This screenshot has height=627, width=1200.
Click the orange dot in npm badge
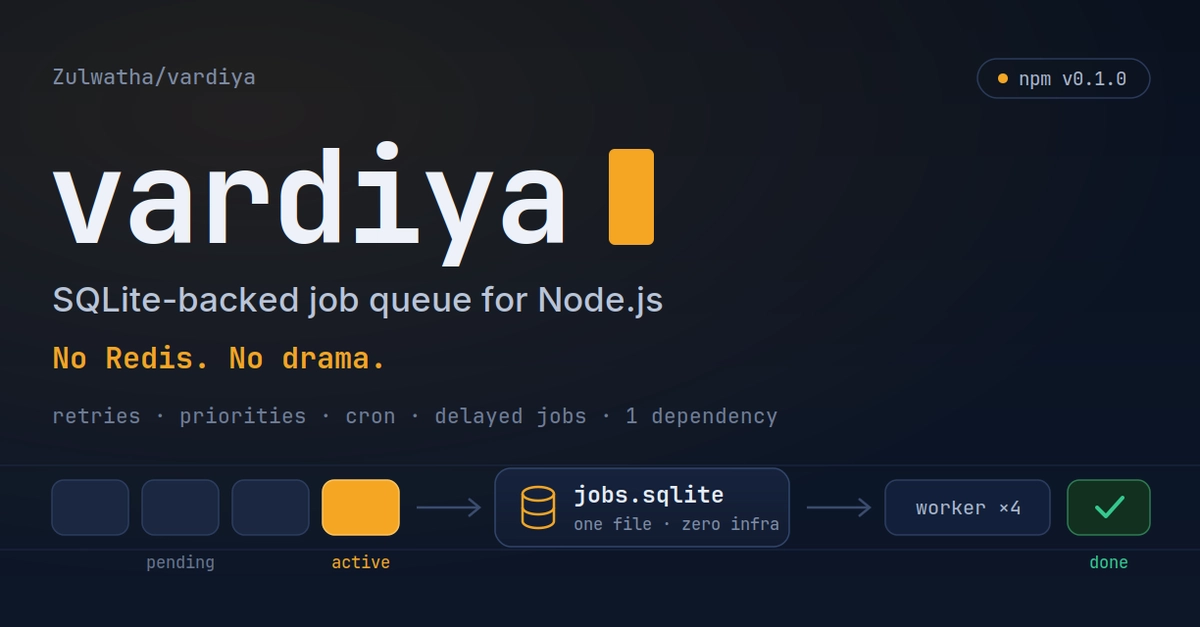[1003, 79]
